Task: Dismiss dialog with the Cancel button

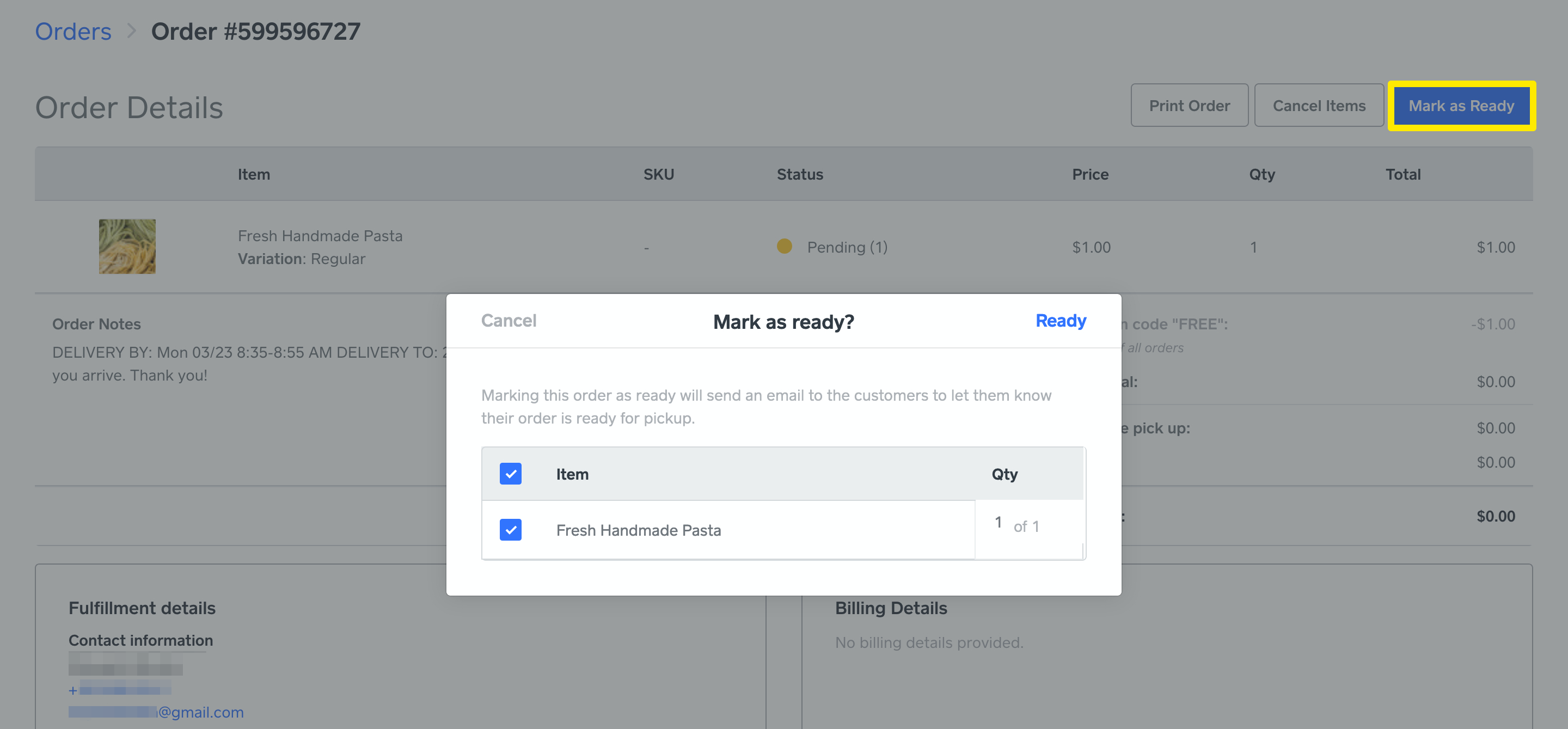Action: pyautogui.click(x=509, y=321)
